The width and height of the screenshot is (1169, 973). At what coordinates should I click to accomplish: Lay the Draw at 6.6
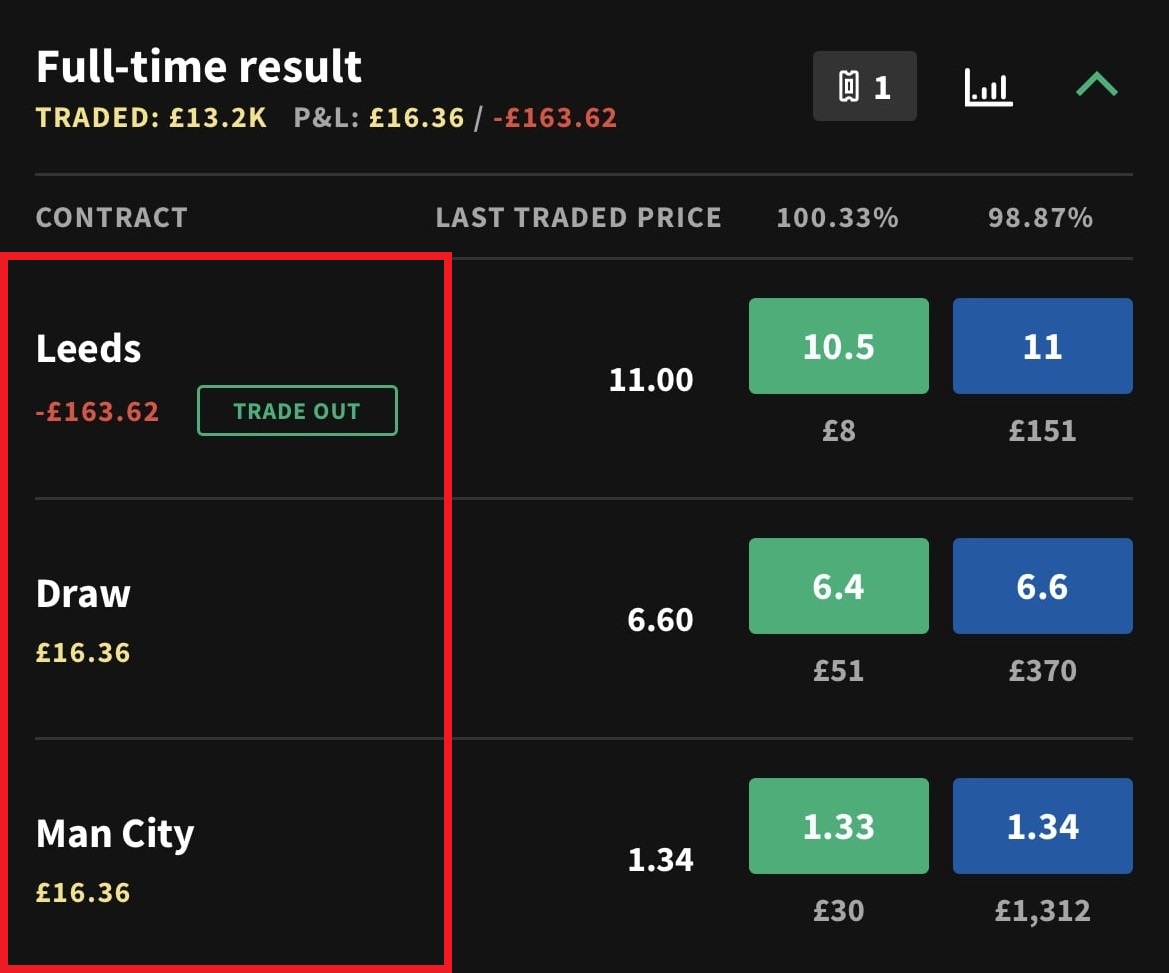coord(1042,586)
